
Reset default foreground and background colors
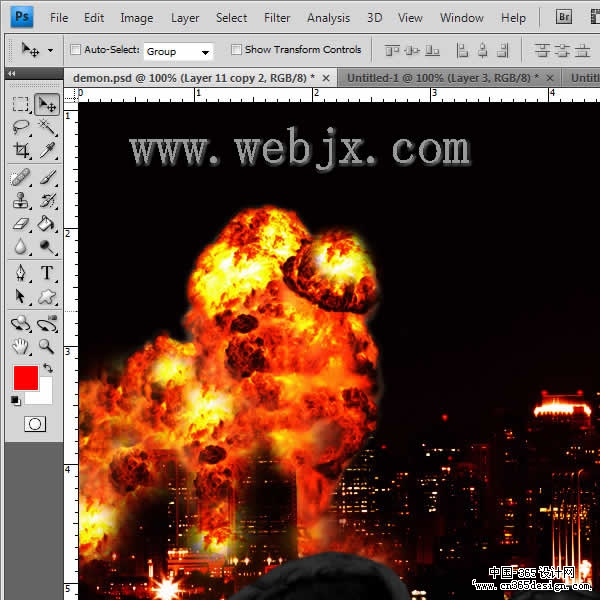point(15,400)
